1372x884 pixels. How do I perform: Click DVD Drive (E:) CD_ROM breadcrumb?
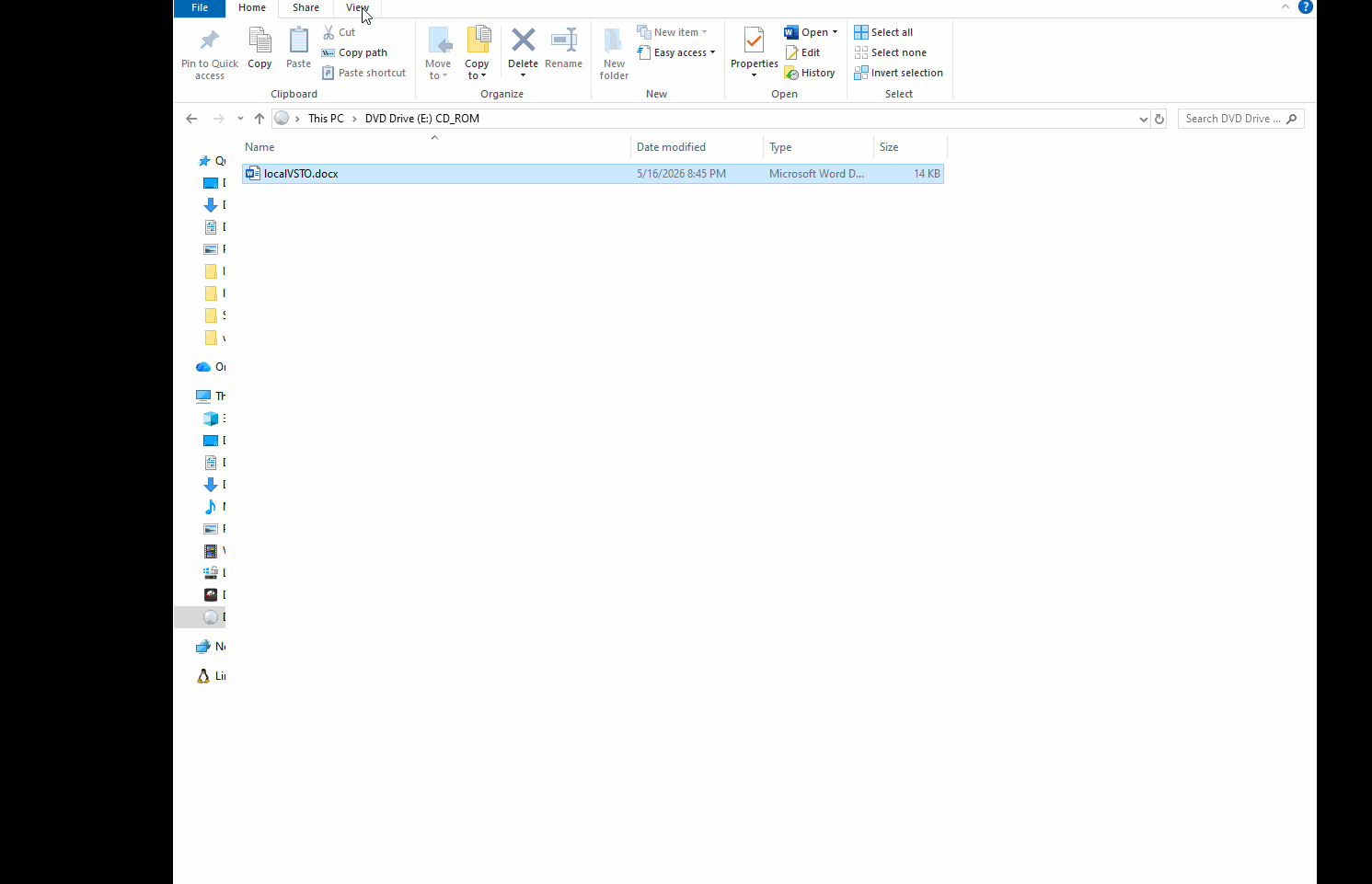point(422,119)
